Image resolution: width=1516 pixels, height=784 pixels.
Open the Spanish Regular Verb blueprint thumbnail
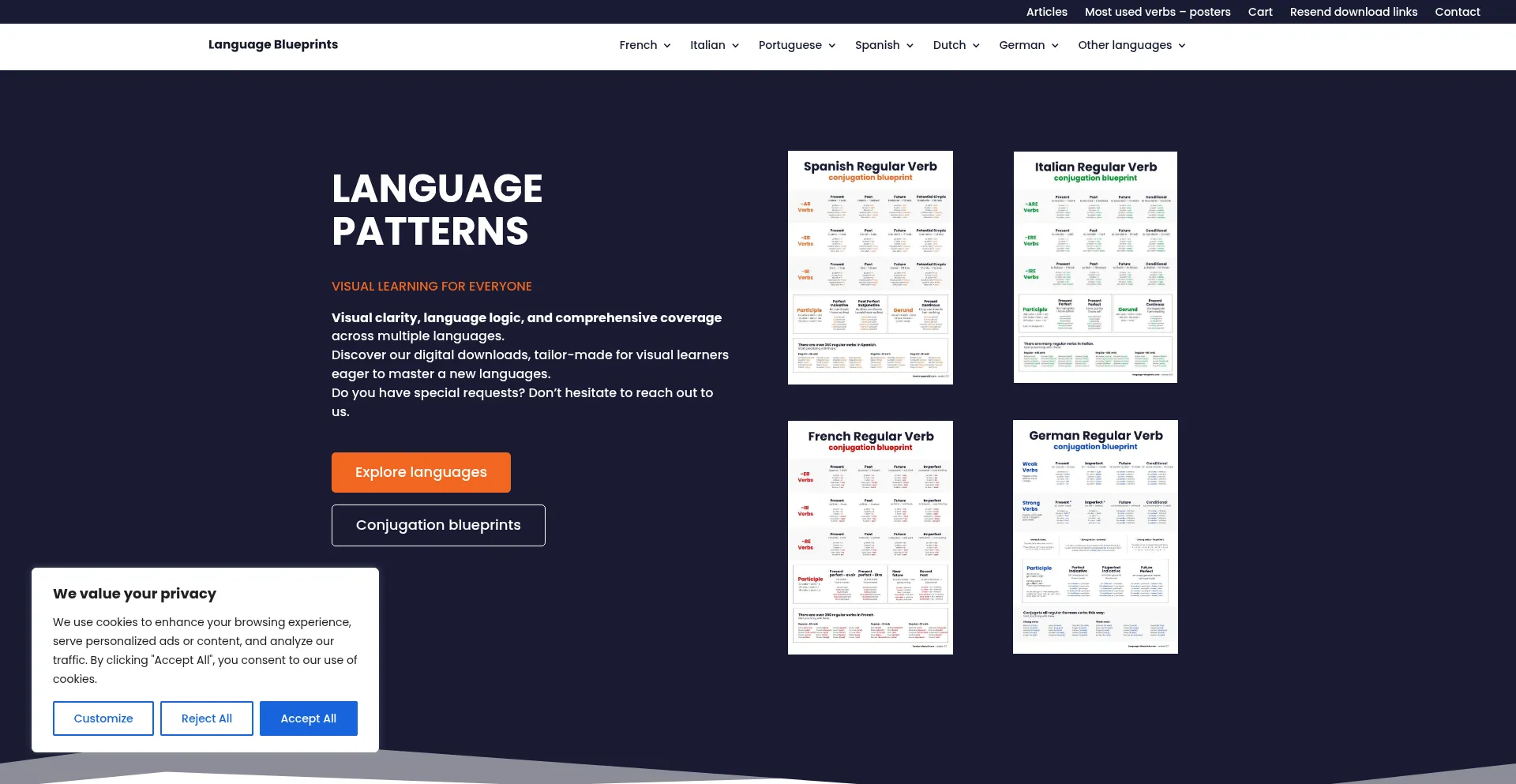[870, 268]
